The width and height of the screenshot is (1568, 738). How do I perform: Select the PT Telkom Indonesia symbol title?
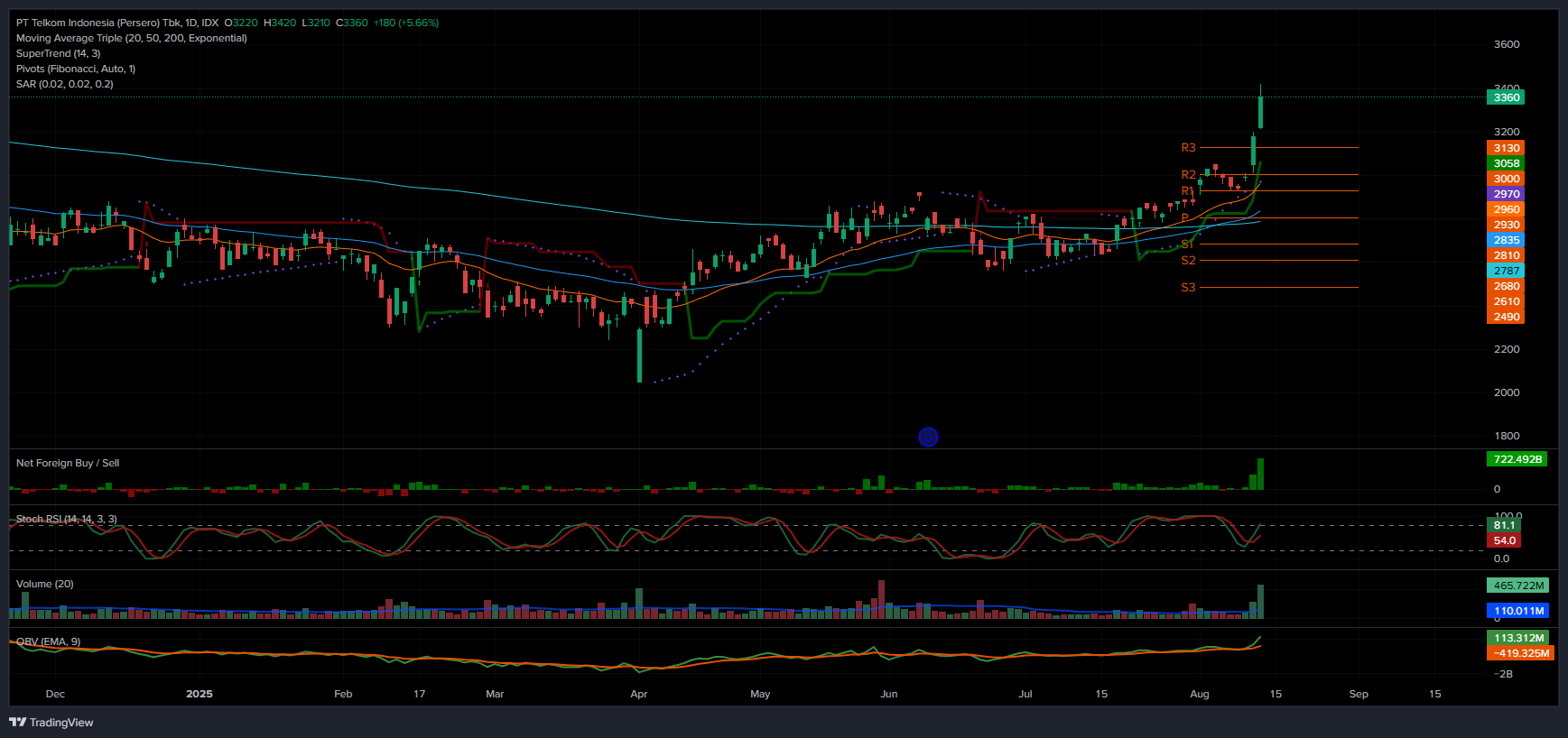click(x=117, y=23)
